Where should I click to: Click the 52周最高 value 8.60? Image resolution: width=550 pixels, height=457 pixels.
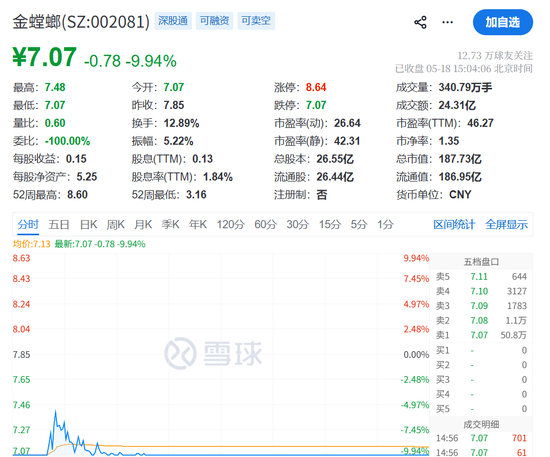77,195
